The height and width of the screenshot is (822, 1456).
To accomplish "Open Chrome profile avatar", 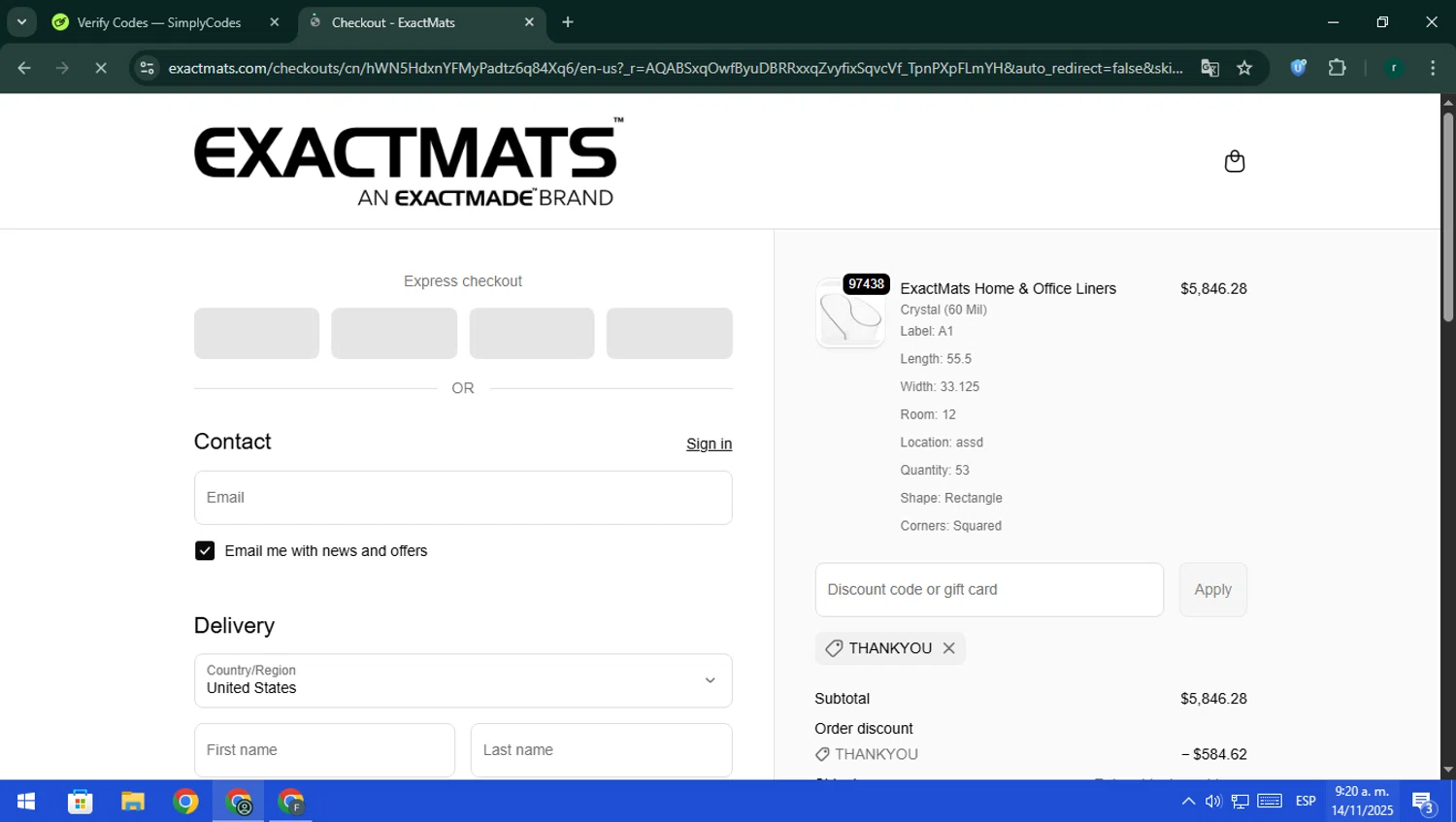I will pyautogui.click(x=1393, y=68).
